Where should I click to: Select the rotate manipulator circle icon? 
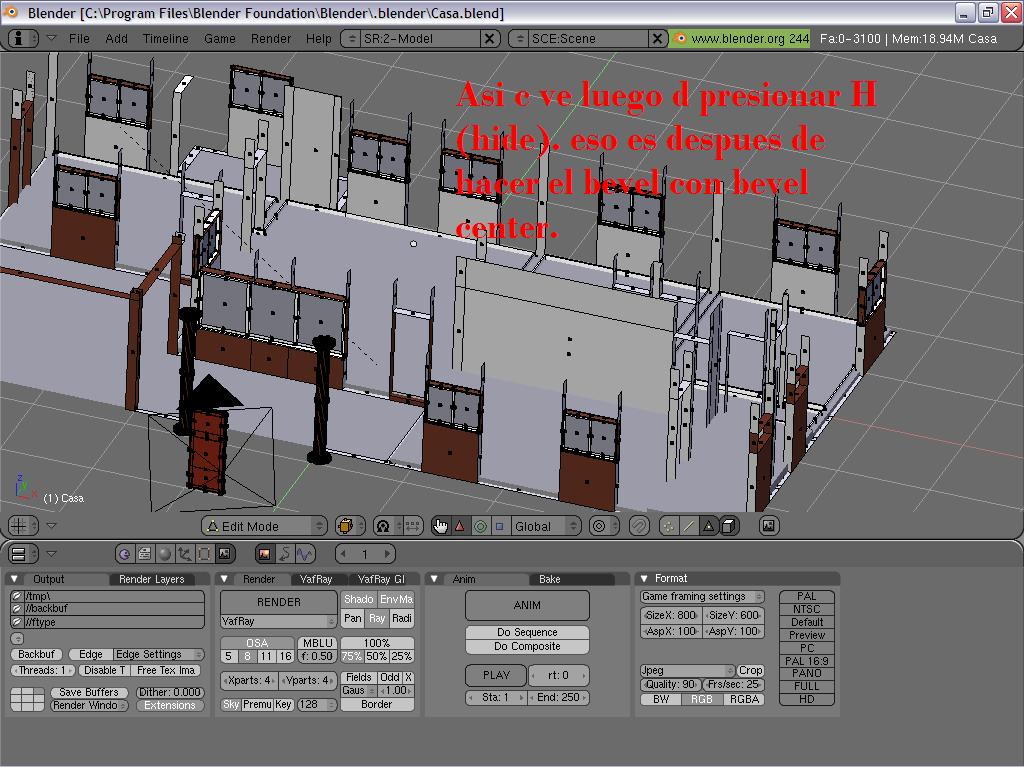(480, 526)
